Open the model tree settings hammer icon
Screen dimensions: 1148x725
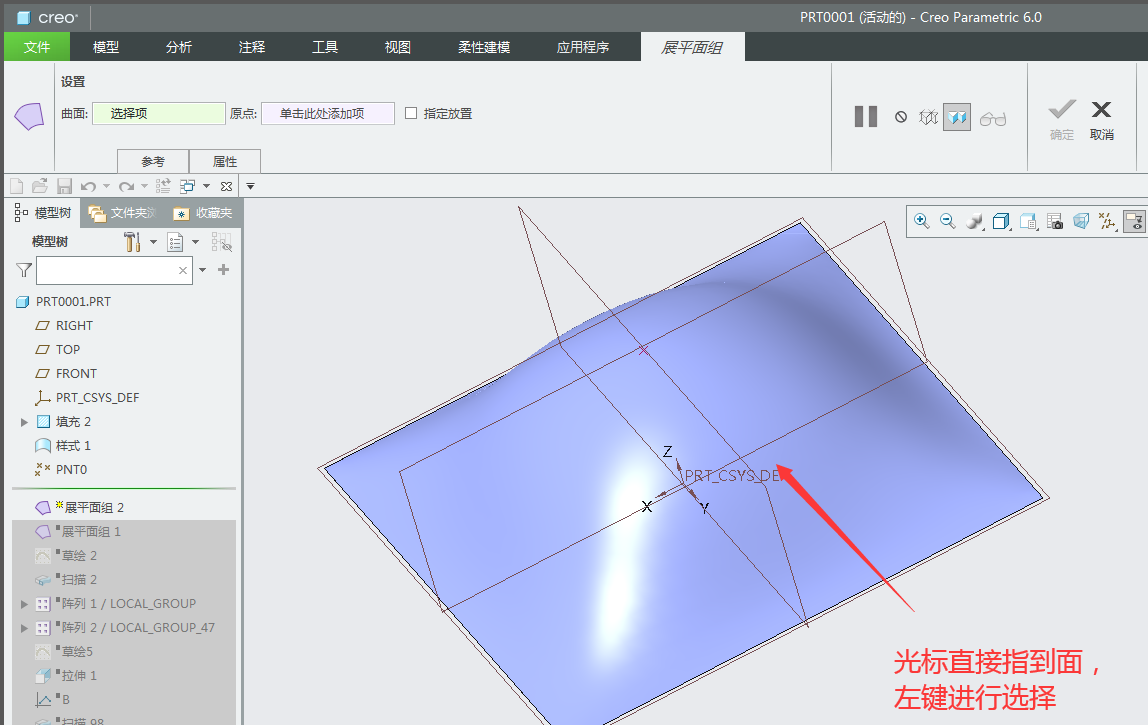pyautogui.click(x=133, y=242)
